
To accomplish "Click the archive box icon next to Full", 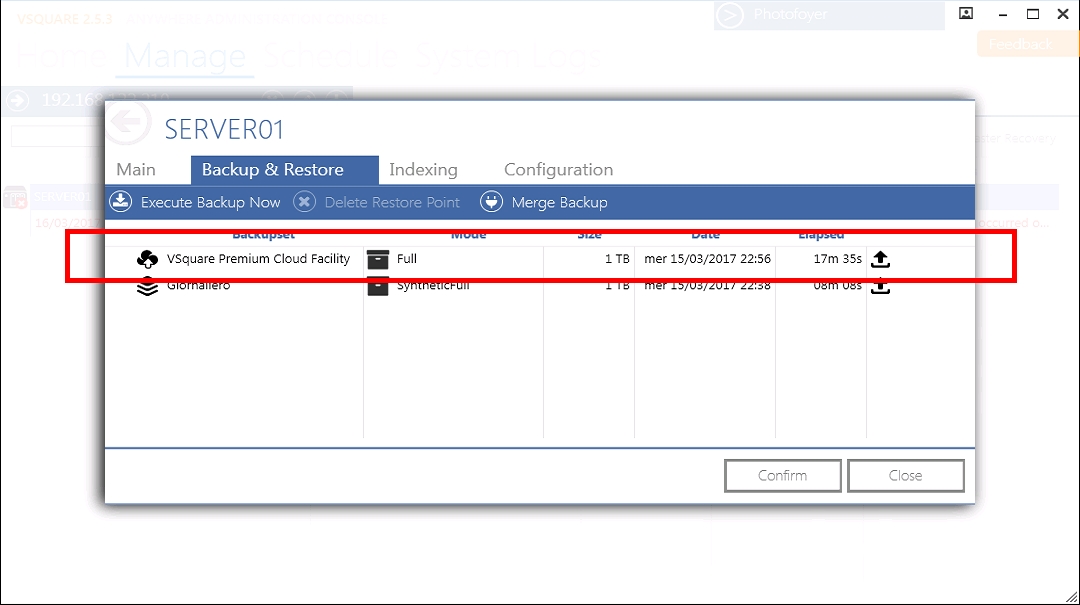I will coord(377,259).
